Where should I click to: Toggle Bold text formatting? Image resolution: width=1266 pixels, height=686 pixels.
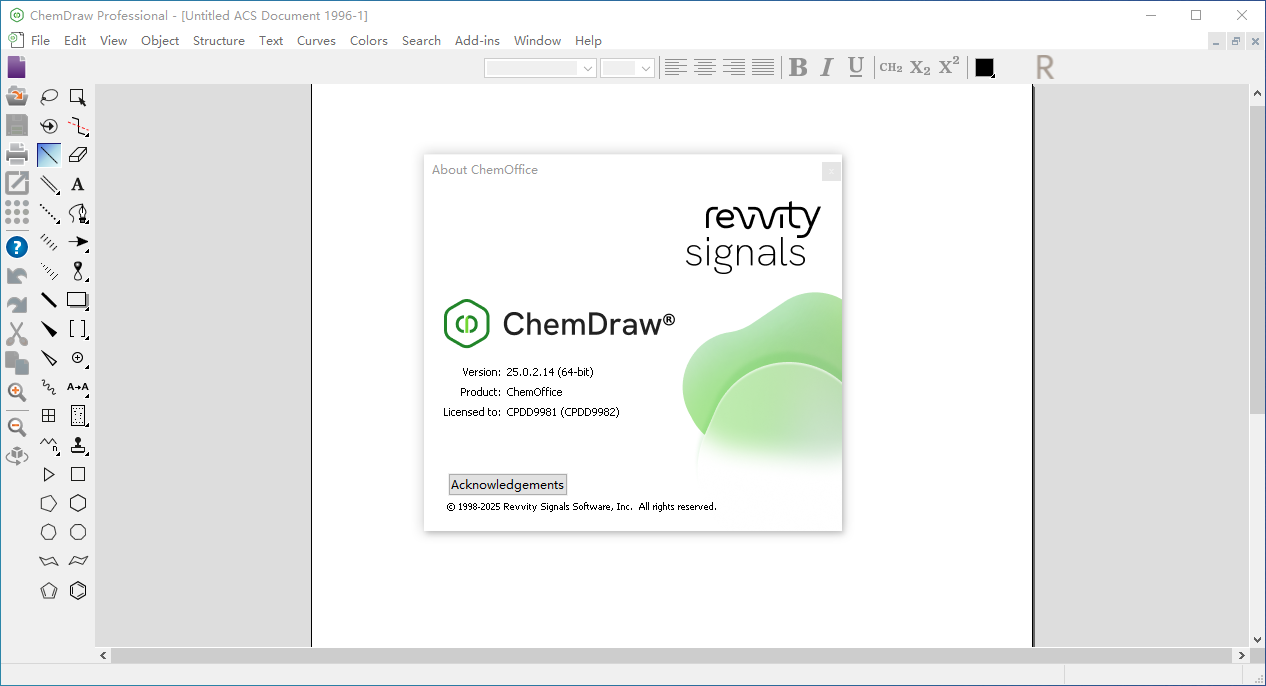tap(797, 67)
